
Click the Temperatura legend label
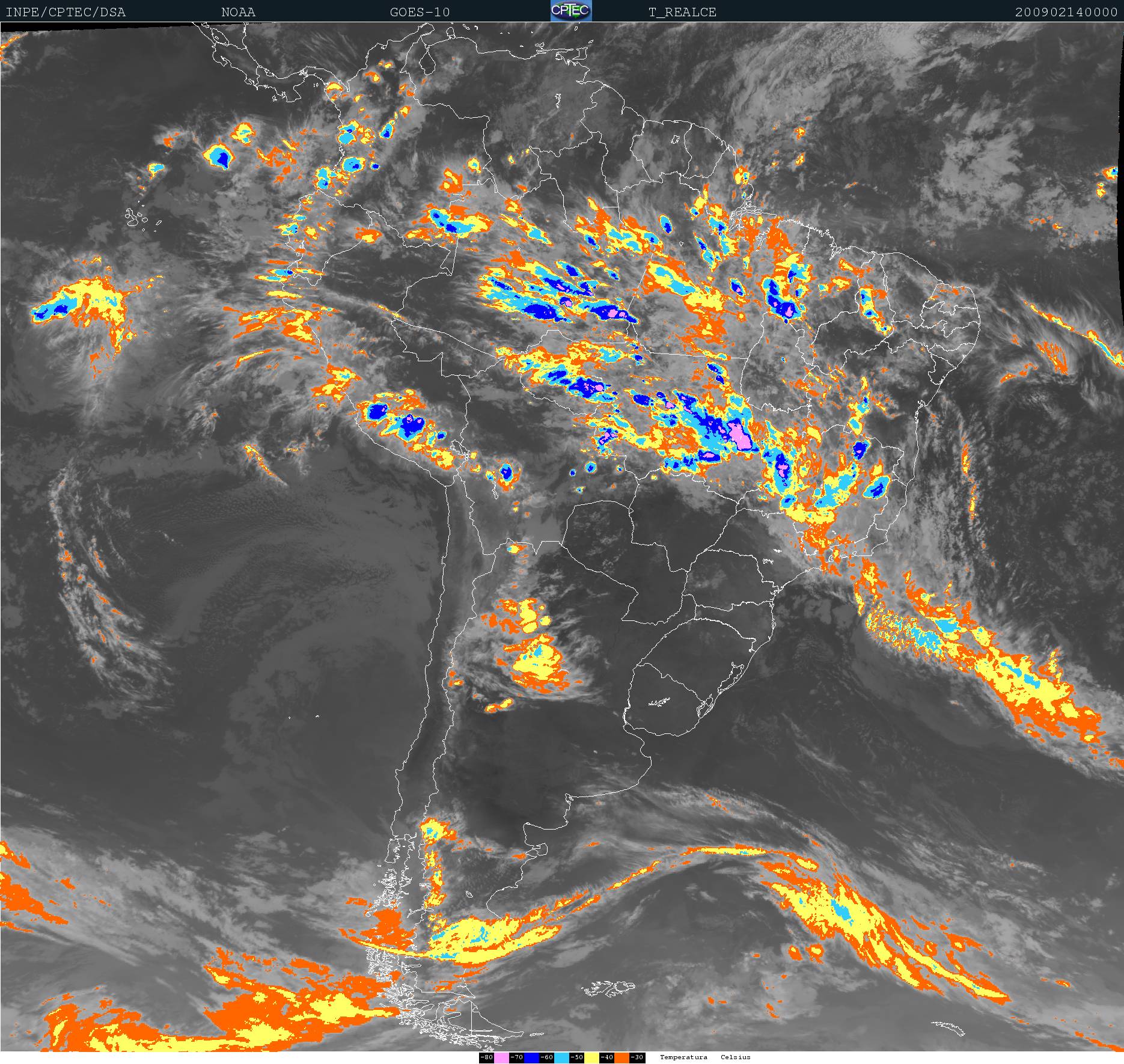coord(683,1057)
